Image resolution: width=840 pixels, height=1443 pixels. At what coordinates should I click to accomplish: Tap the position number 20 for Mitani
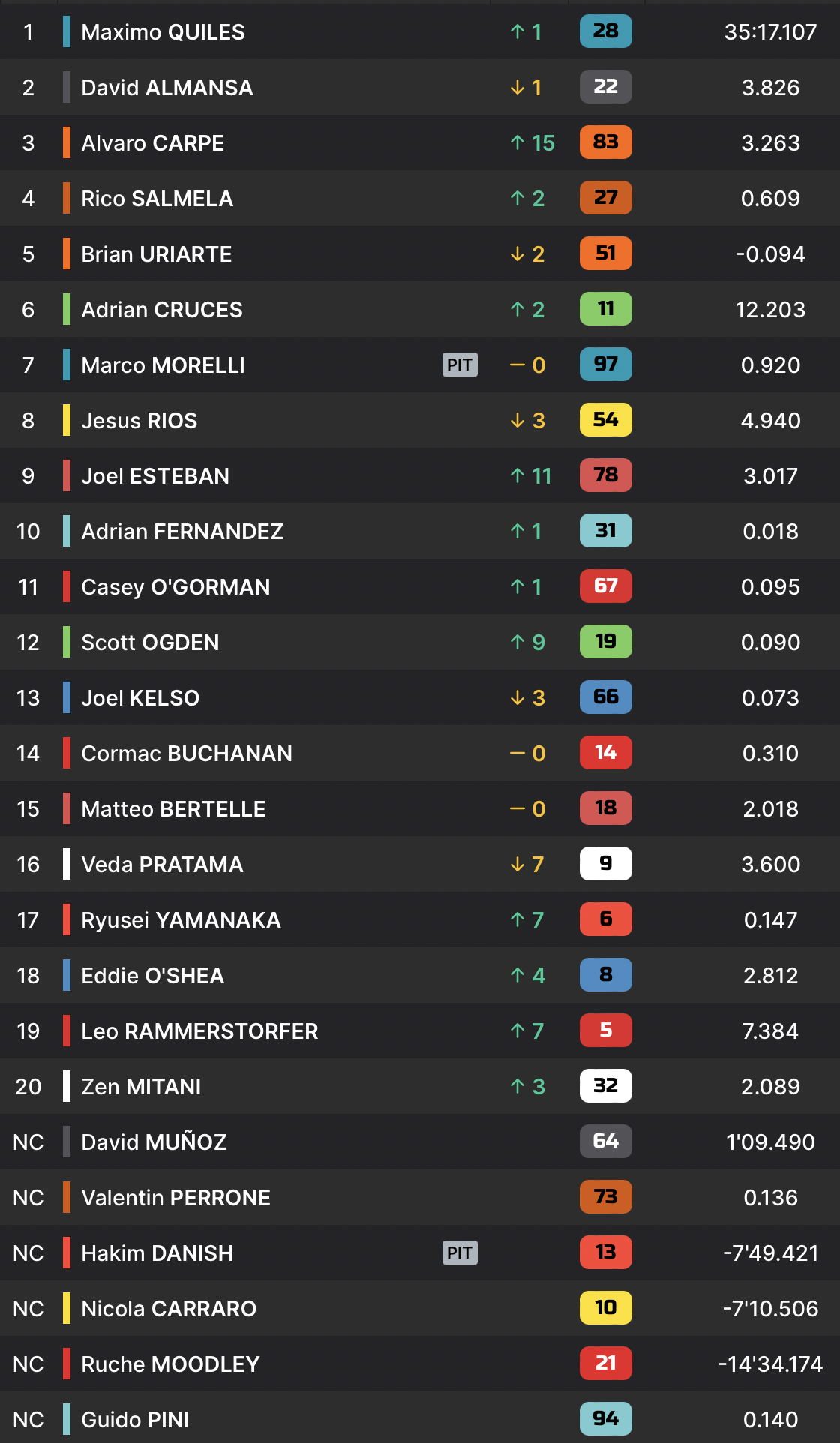click(28, 1086)
